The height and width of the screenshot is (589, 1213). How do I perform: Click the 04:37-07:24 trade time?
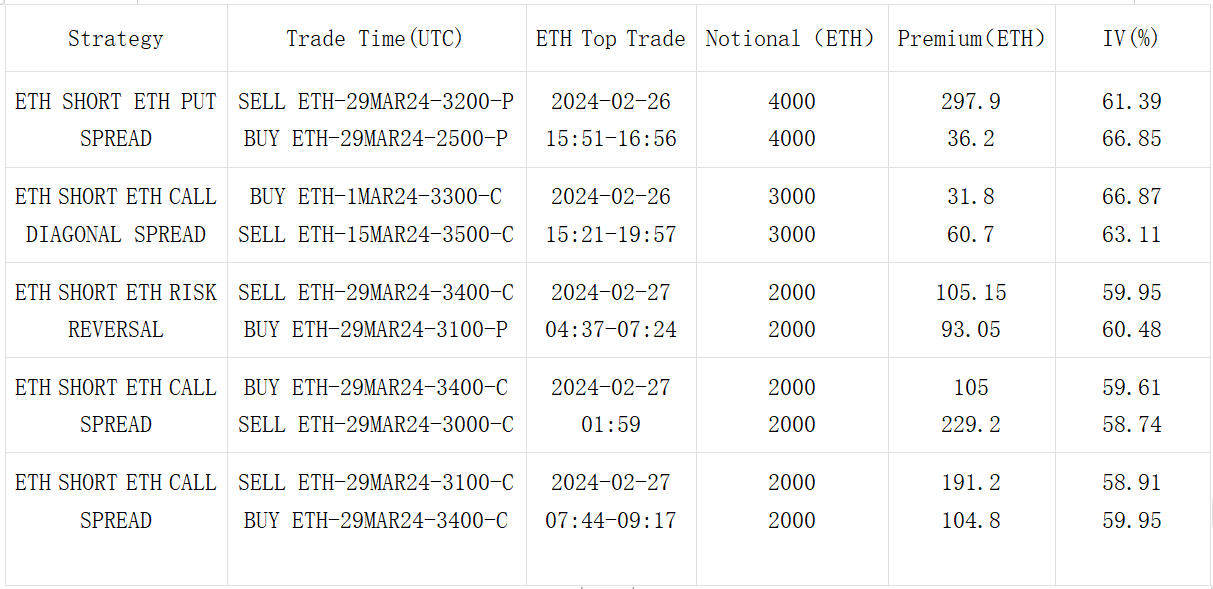611,330
